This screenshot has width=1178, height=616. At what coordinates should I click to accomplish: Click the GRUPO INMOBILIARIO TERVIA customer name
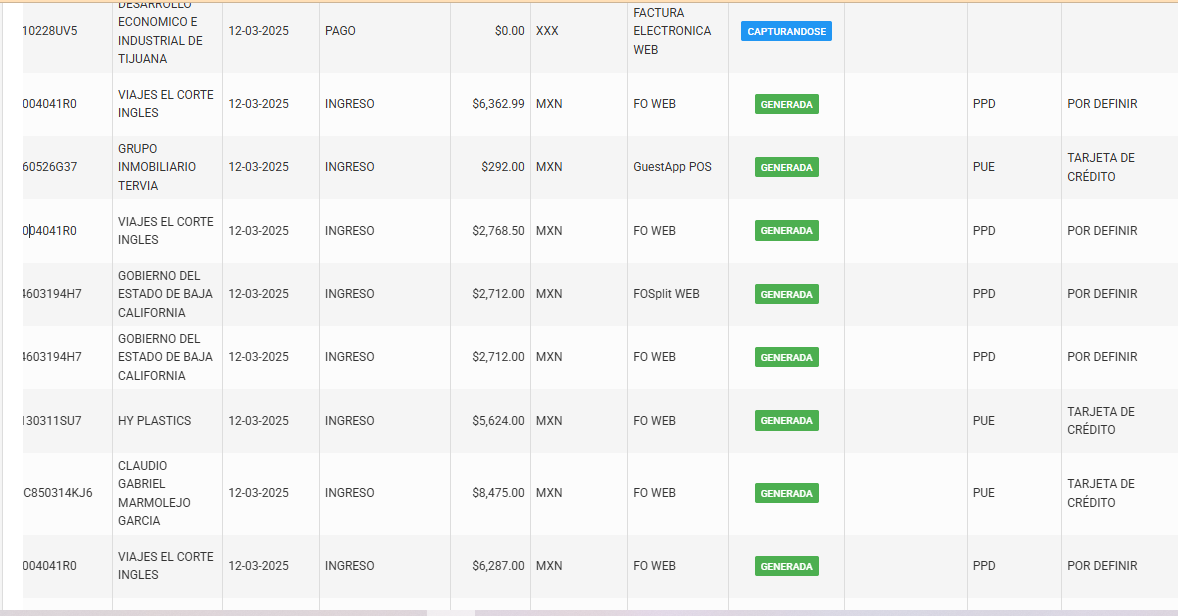point(157,167)
